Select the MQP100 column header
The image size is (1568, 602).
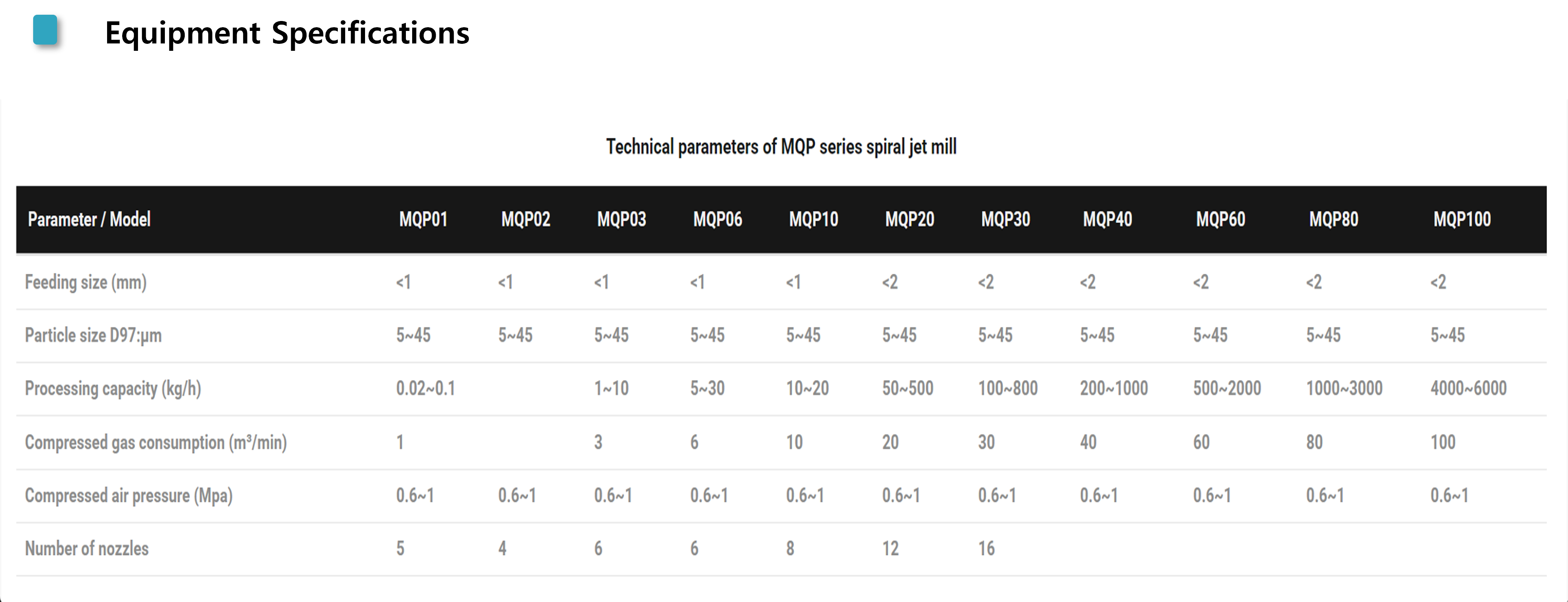[x=1462, y=219]
